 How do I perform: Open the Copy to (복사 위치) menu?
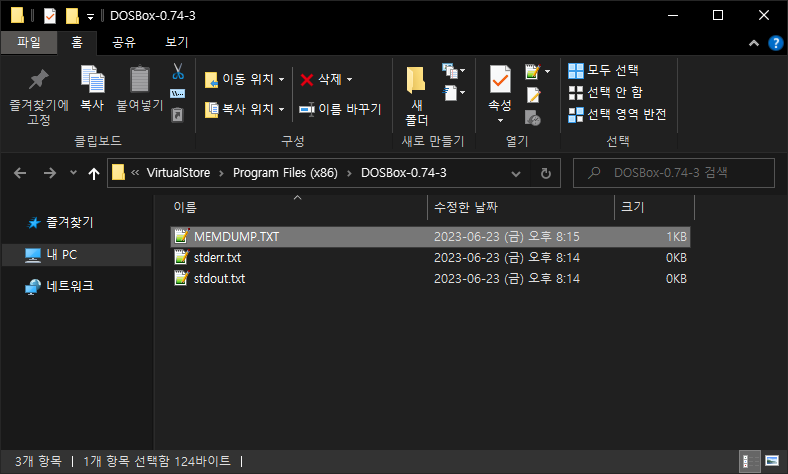coord(245,109)
